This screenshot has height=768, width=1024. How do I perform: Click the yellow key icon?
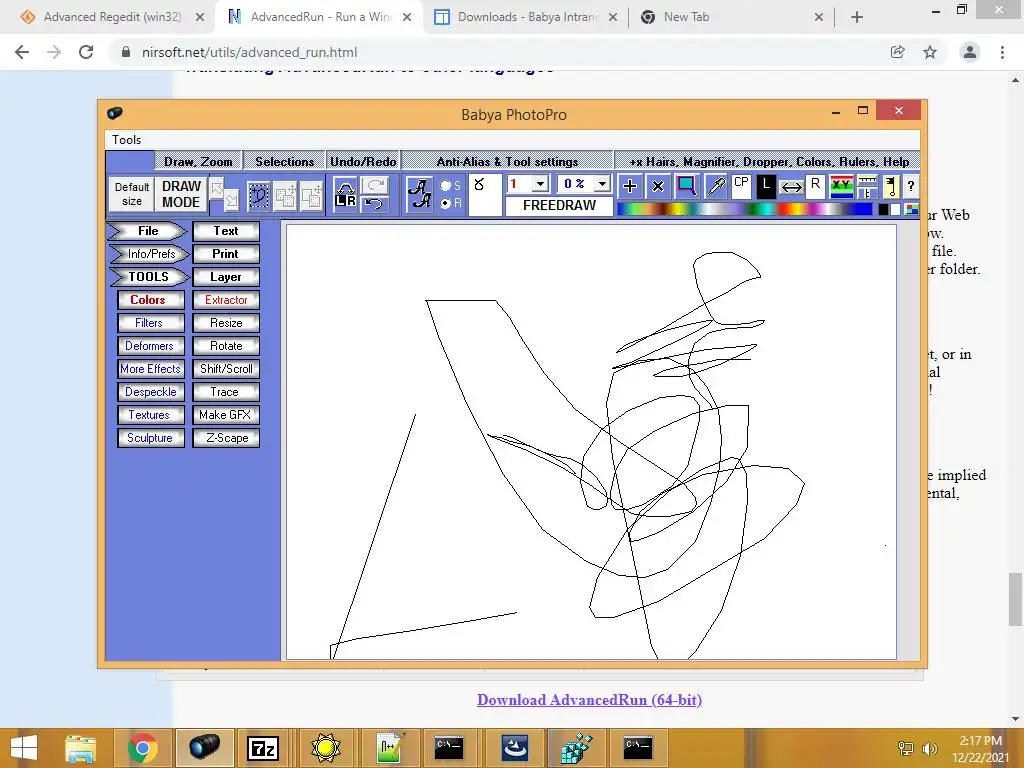891,187
